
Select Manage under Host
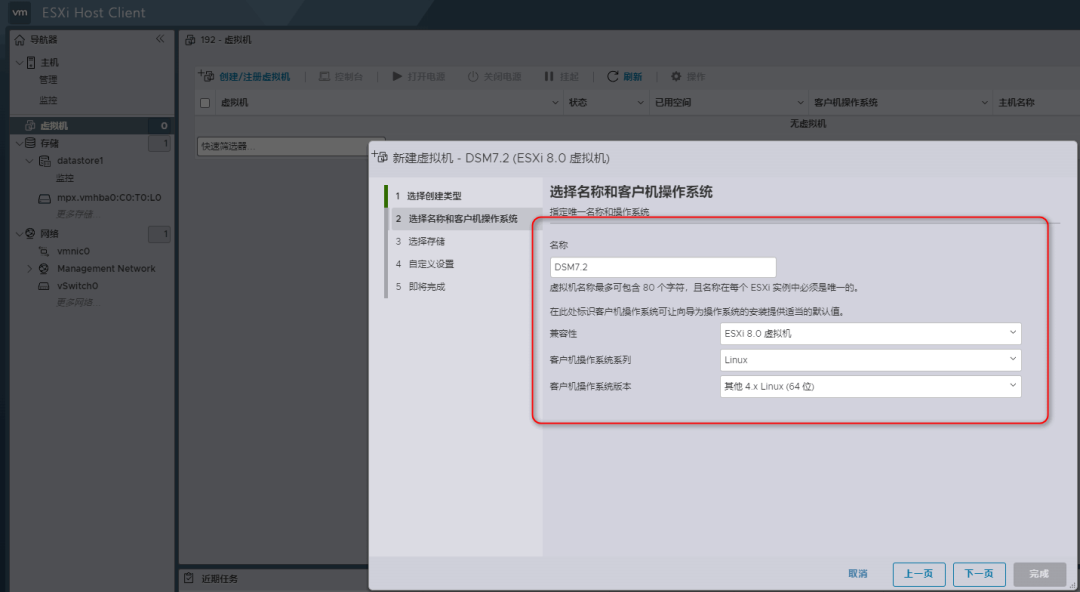[x=48, y=81]
